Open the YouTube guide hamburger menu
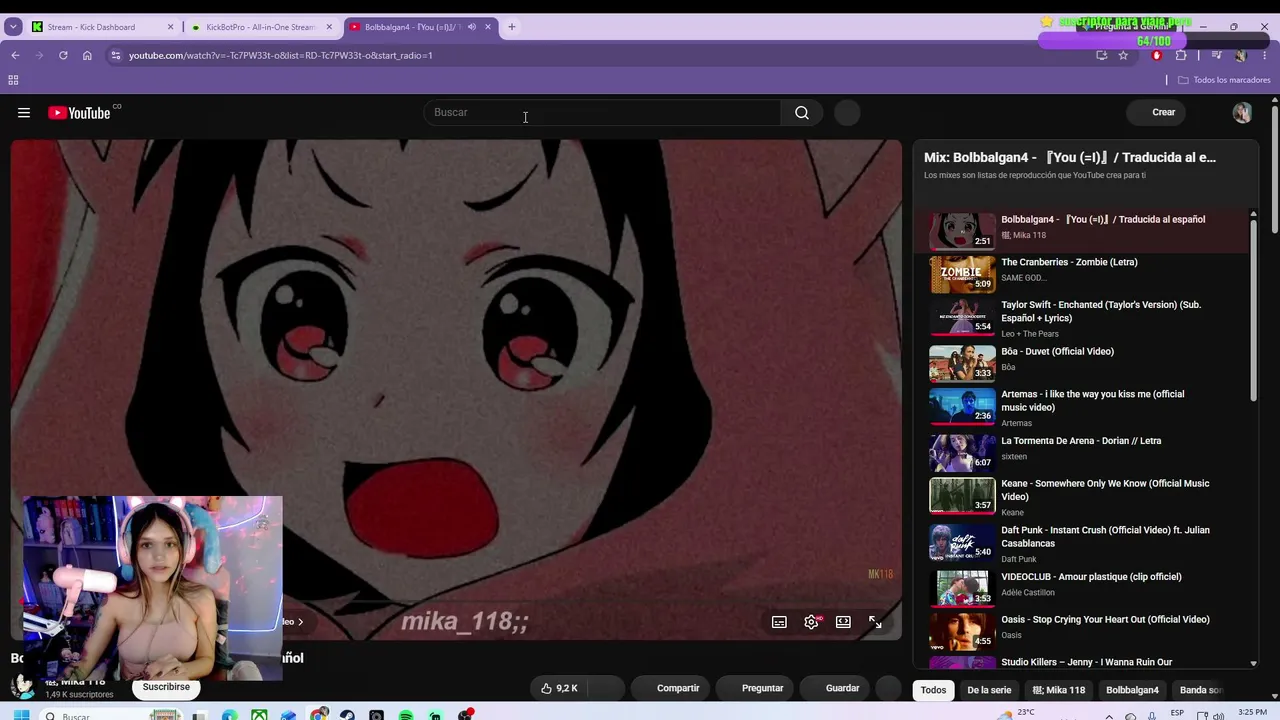This screenshot has width=1280, height=720. click(24, 113)
